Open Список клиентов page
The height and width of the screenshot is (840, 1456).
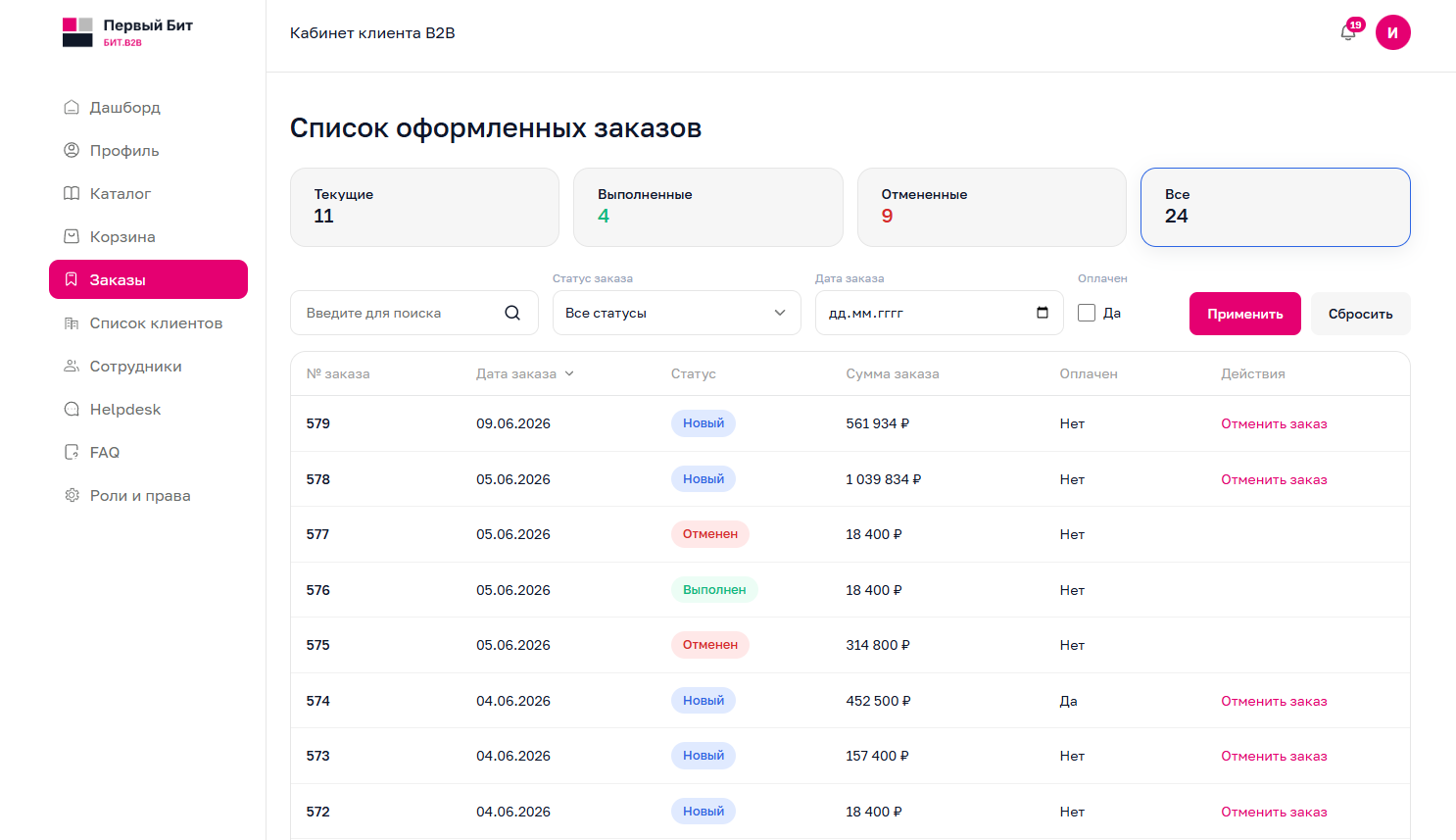point(148,323)
